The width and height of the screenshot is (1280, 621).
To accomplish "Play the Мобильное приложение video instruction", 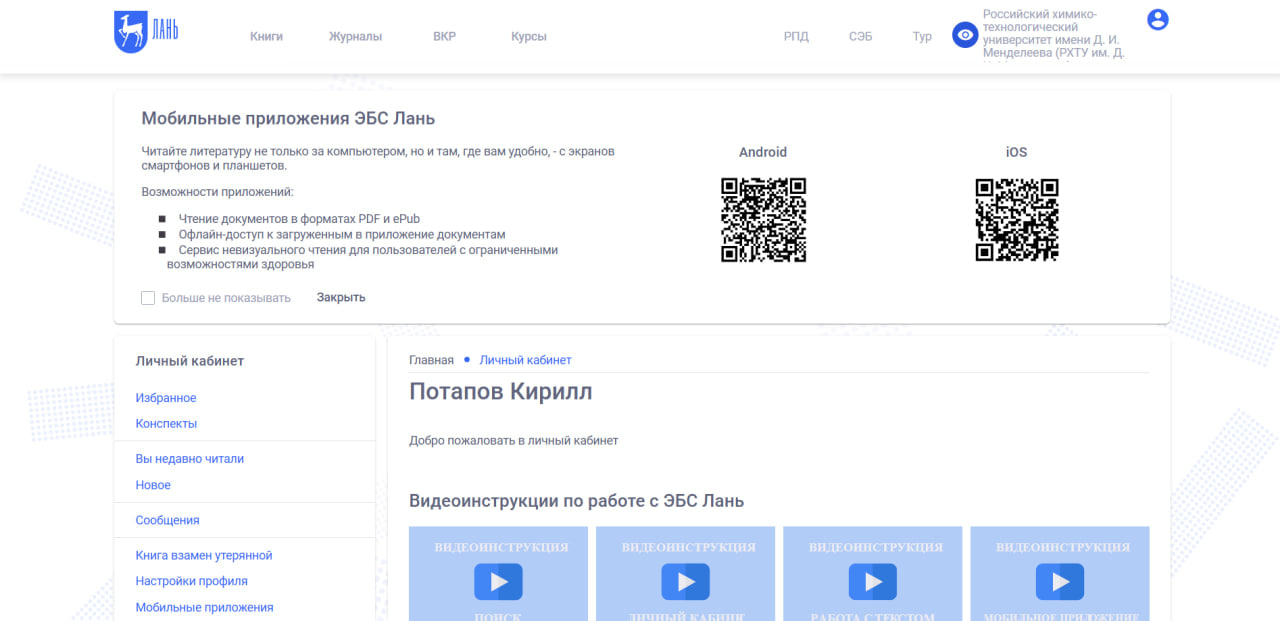I will [1059, 581].
